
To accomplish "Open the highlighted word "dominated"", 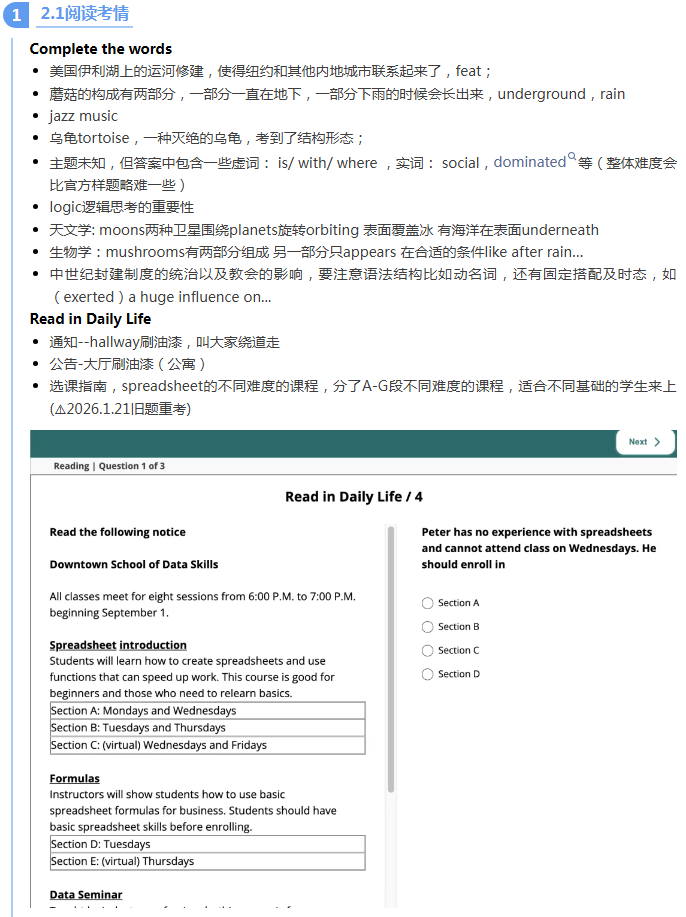I will coord(529,162).
